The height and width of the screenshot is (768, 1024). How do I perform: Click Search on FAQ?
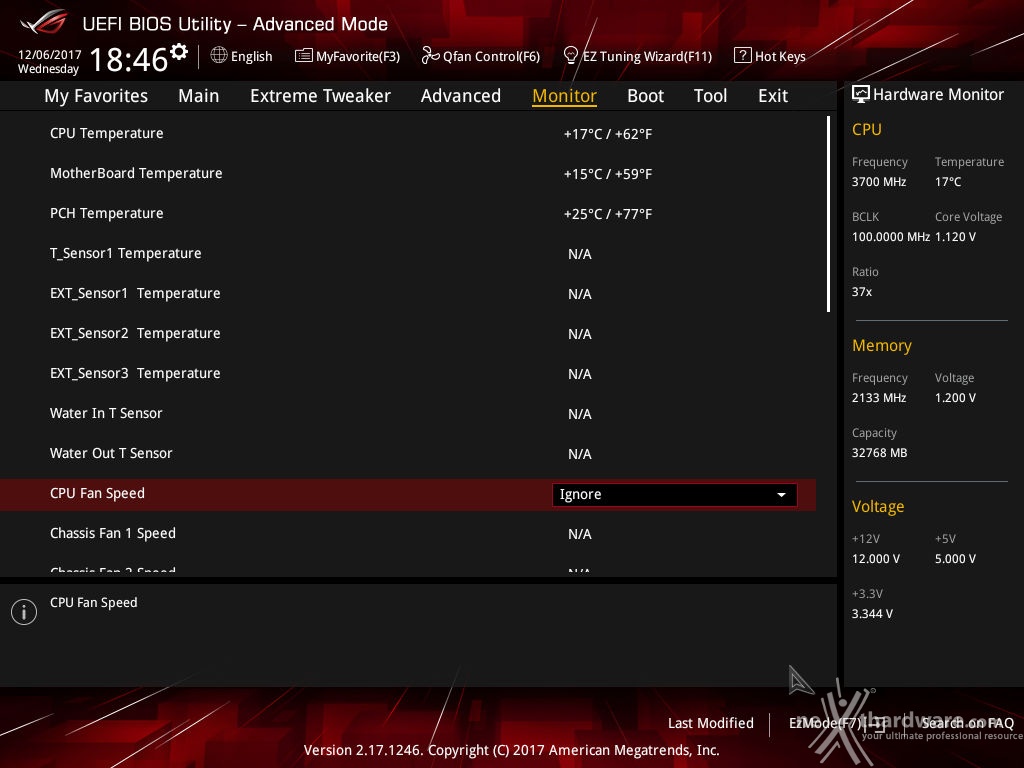tap(967, 723)
